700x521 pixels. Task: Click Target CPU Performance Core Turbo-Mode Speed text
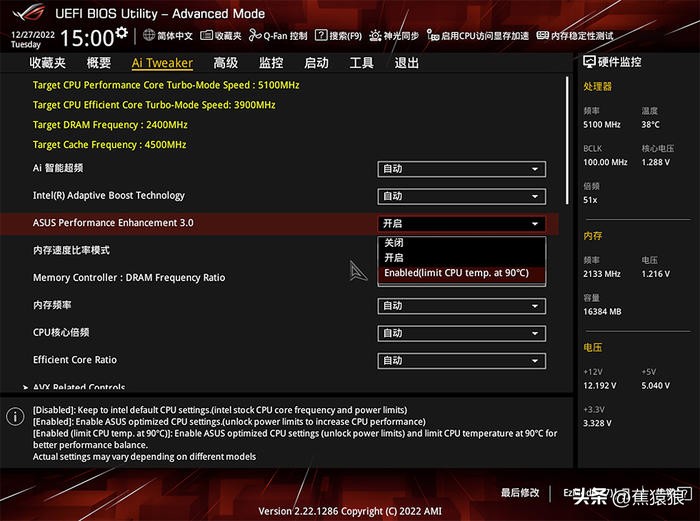pos(166,85)
